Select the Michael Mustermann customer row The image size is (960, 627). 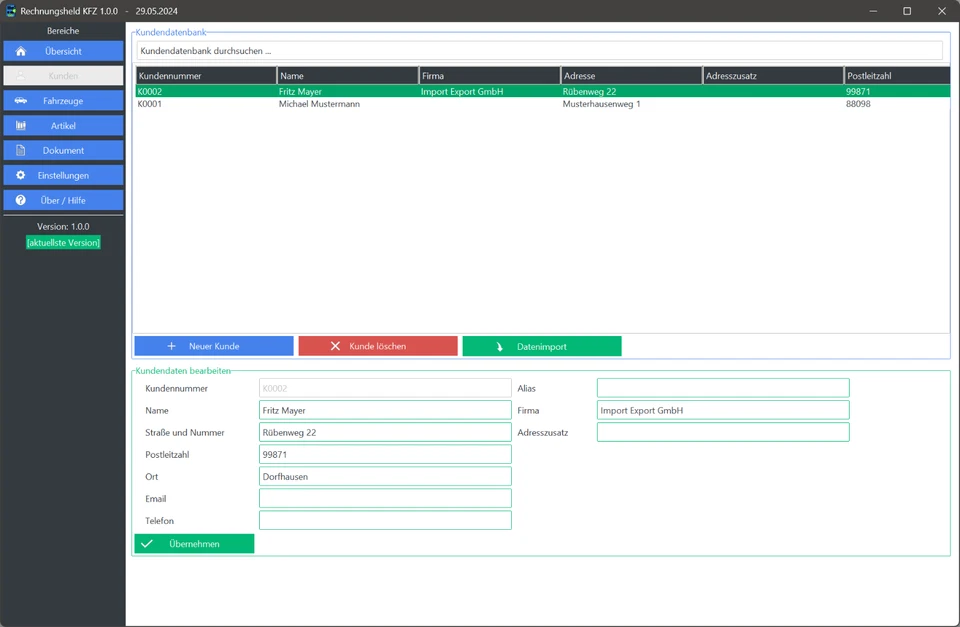click(319, 104)
